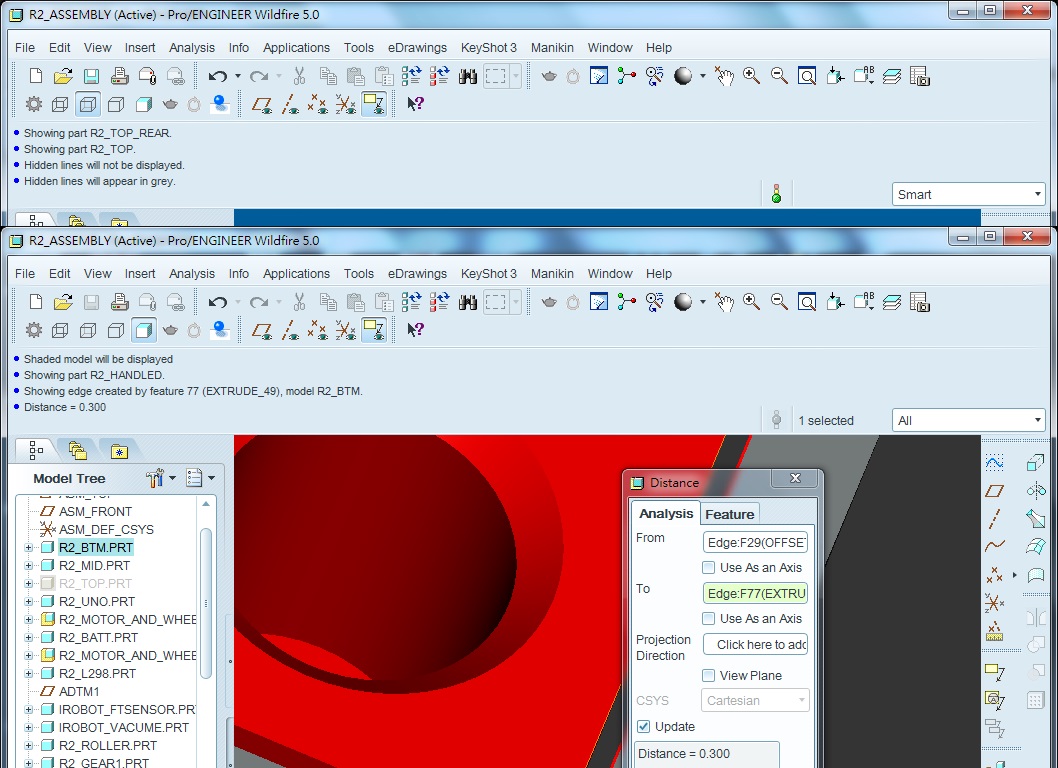
Task: Click the To reference field Edge:F77
Action: [x=756, y=594]
